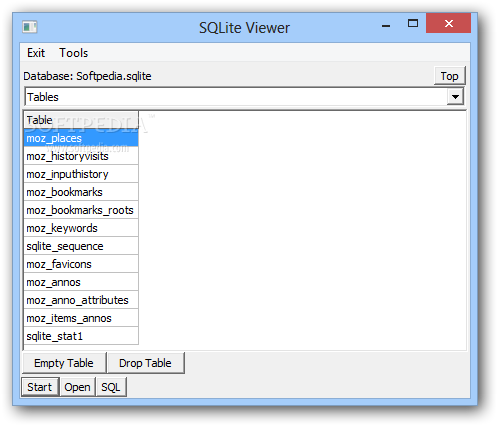Click the Table column header
The width and height of the screenshot is (498, 426).
click(x=81, y=120)
